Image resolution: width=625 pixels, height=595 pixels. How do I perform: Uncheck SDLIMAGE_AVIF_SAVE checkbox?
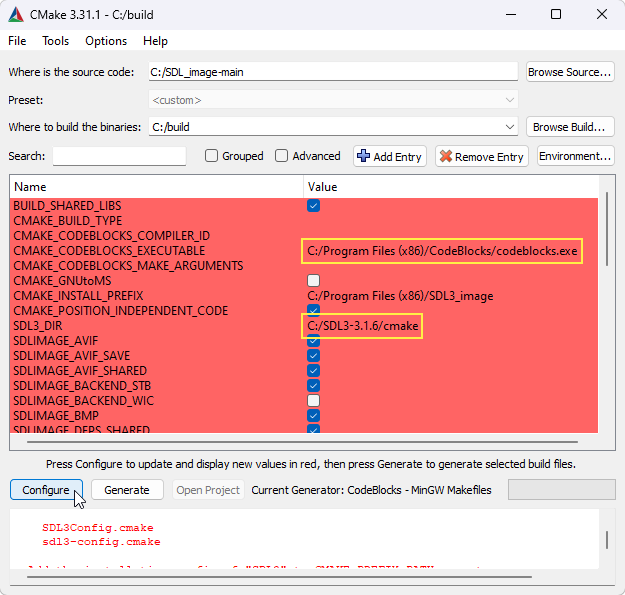click(313, 355)
